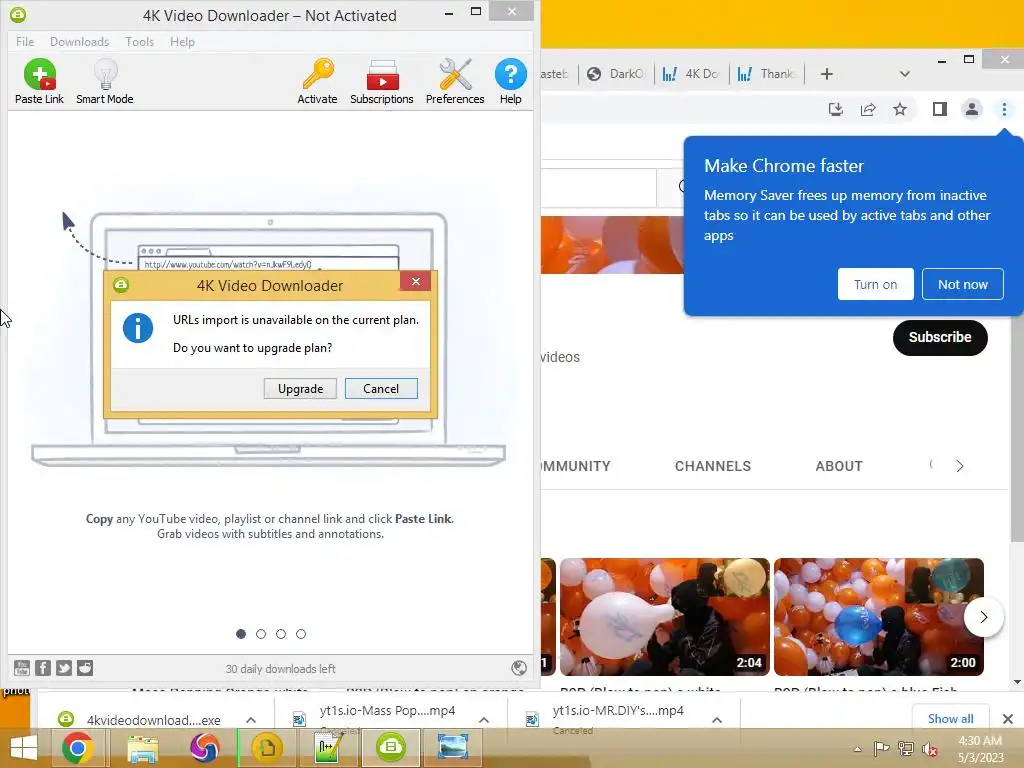The image size is (1024, 768).
Task: Click Reddit icon in status bar
Action: tap(85, 667)
